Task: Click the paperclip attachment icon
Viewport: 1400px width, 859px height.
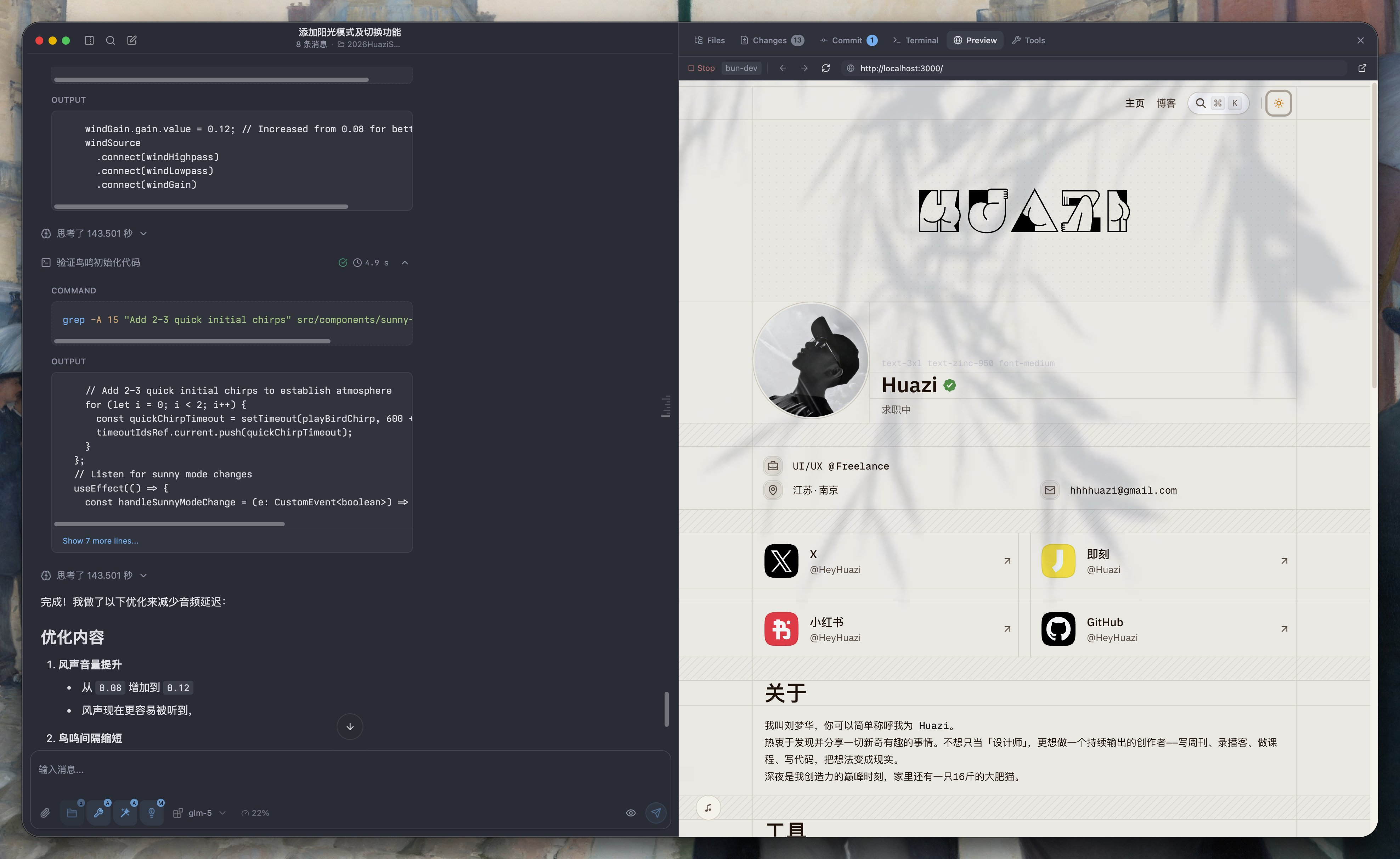Action: click(x=45, y=813)
